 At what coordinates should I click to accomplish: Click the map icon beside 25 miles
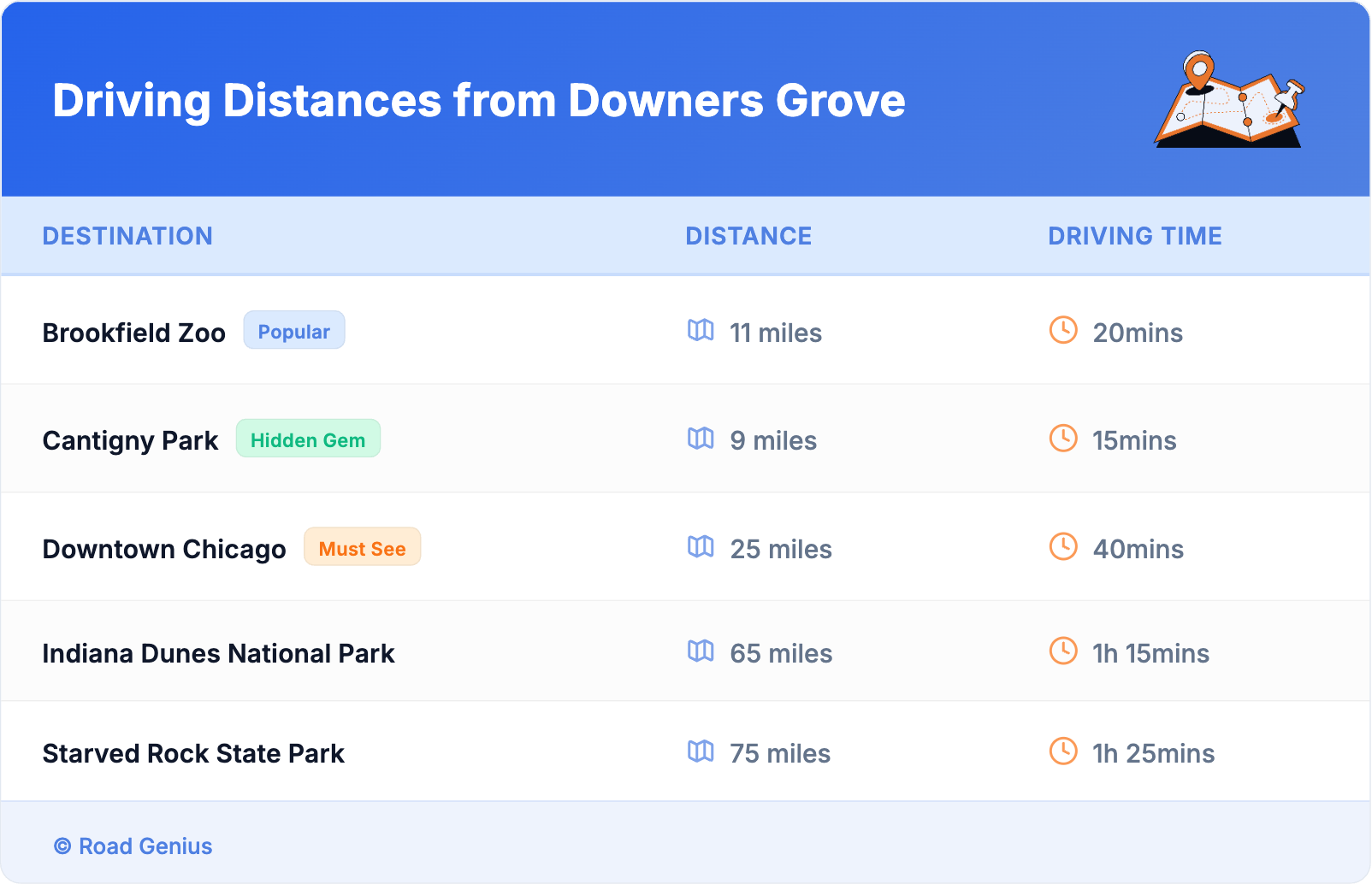pyautogui.click(x=701, y=546)
